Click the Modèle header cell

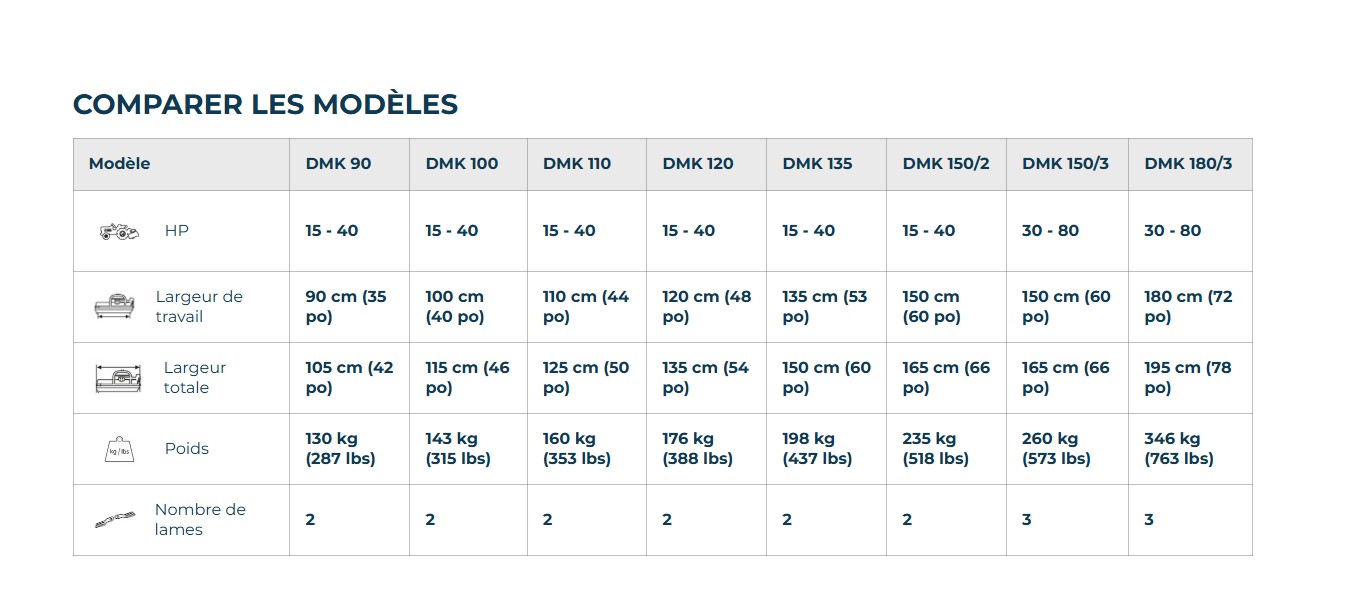(120, 164)
